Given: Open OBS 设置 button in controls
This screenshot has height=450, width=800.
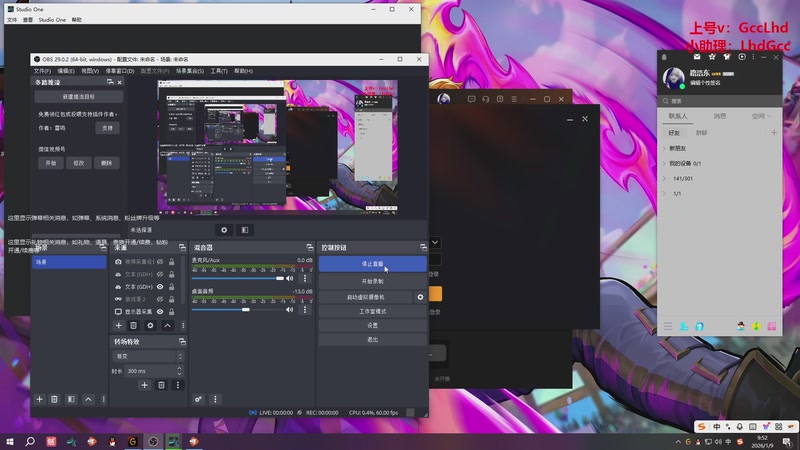Looking at the screenshot, I should click(372, 326).
